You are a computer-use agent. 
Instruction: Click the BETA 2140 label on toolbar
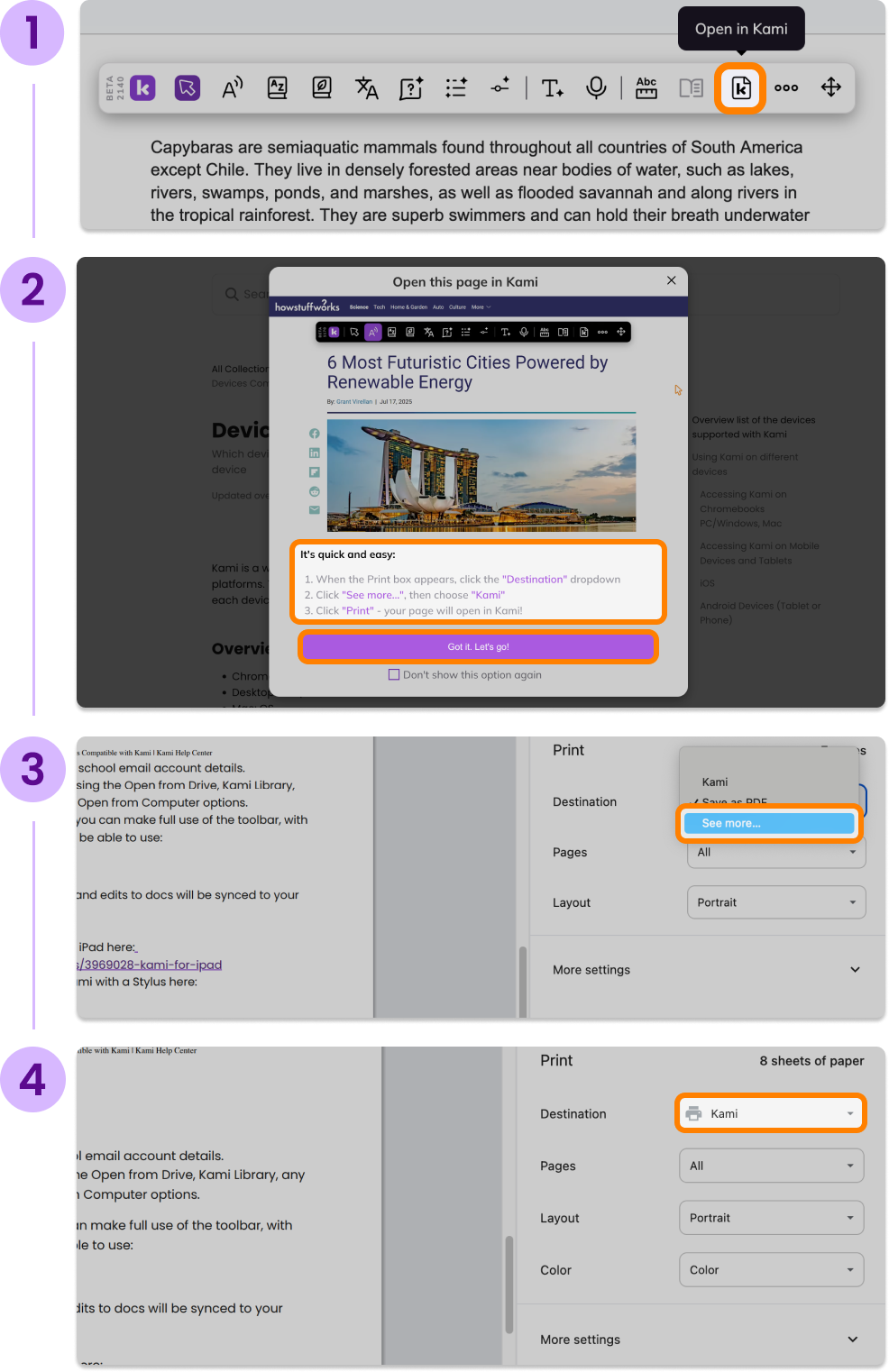coord(115,87)
